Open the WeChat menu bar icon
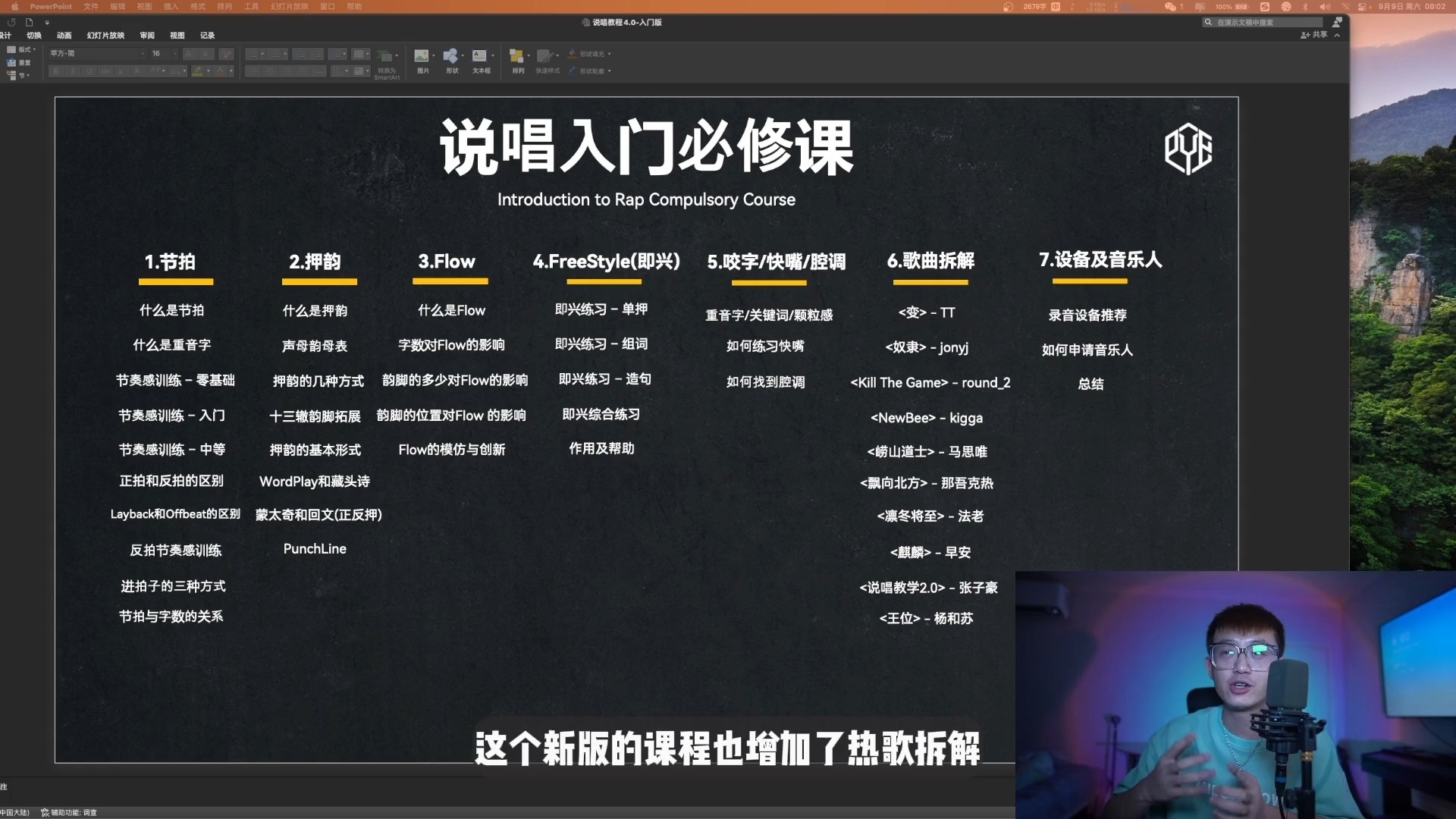 coord(1170,6)
